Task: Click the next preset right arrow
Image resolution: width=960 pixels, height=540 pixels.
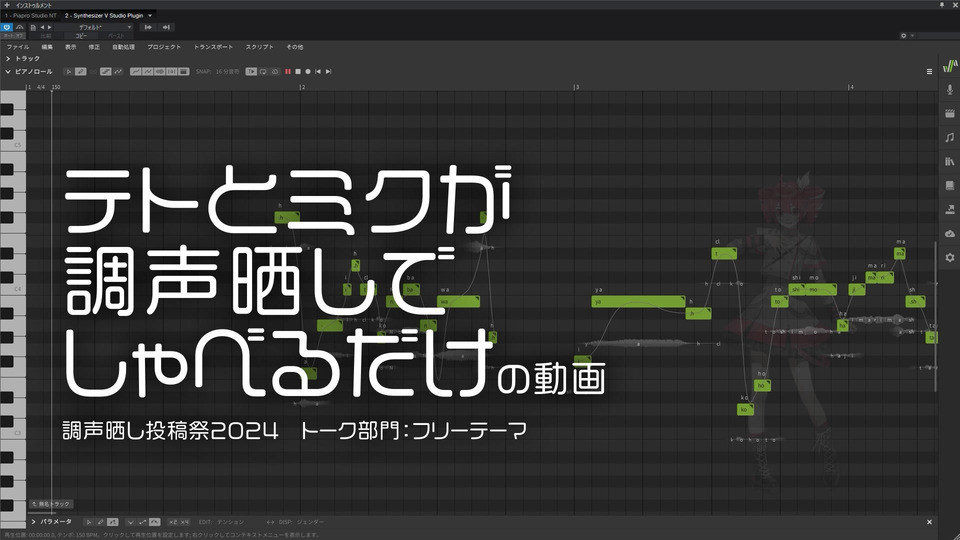Action: pyautogui.click(x=50, y=28)
